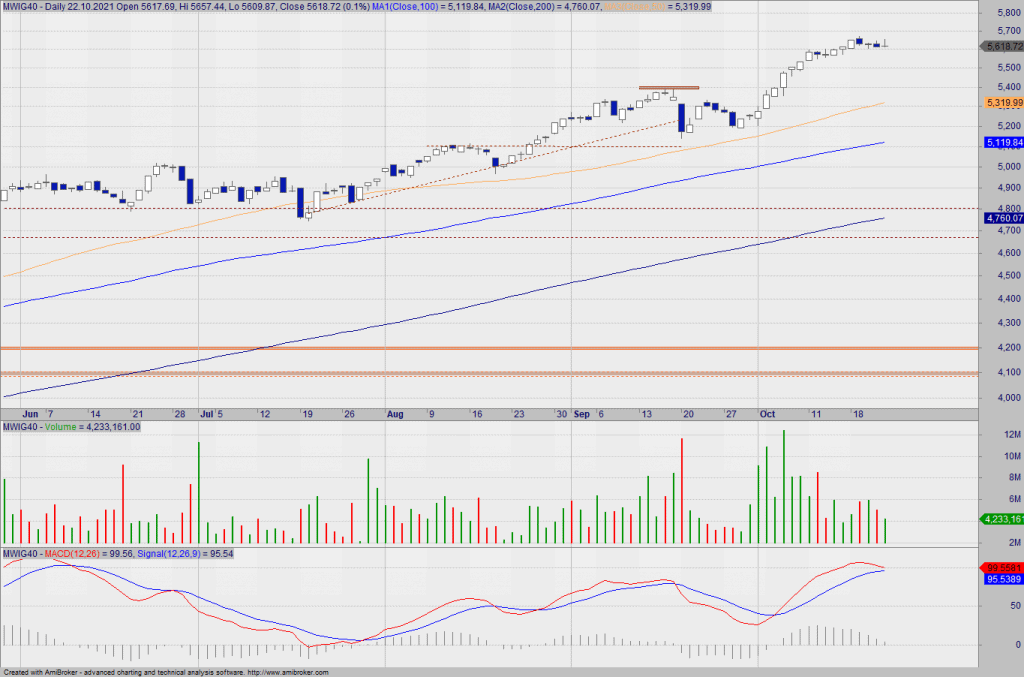1024x677 pixels.
Task: Click the red MACD value tag
Action: [1003, 566]
